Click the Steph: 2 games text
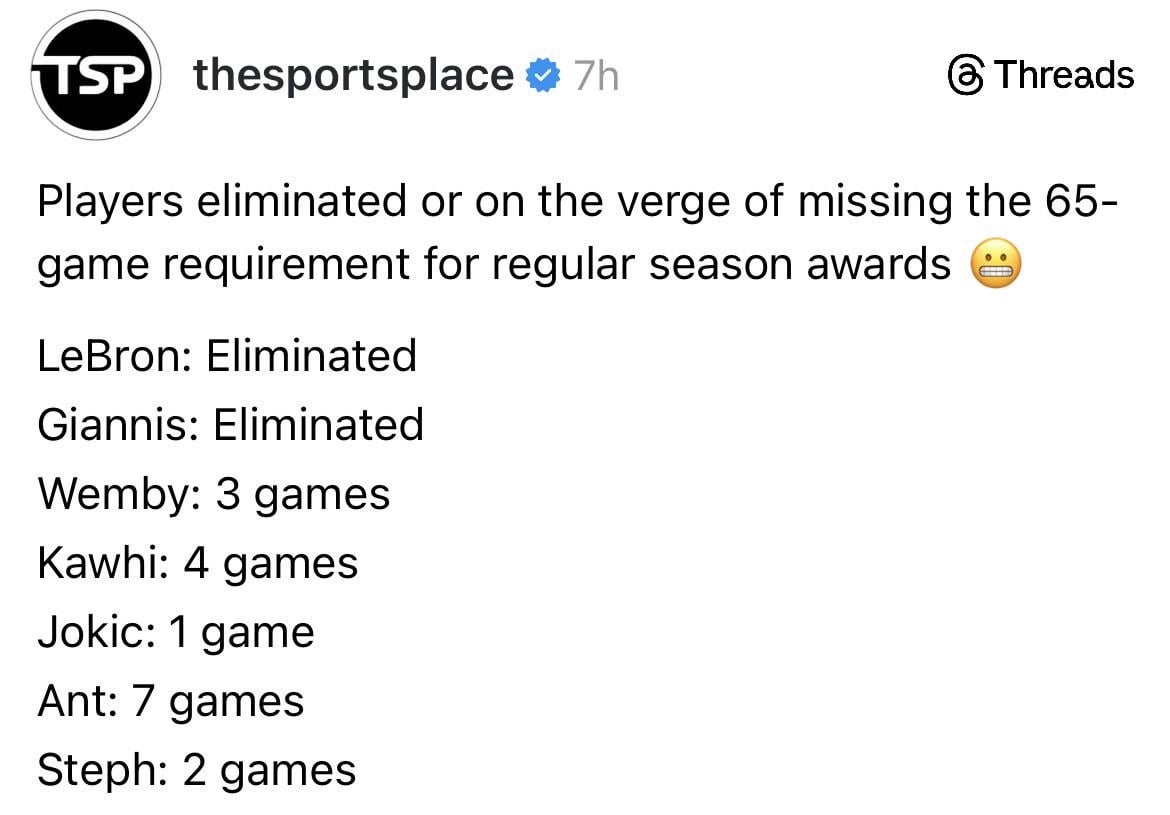This screenshot has width=1170, height=815. (x=195, y=770)
